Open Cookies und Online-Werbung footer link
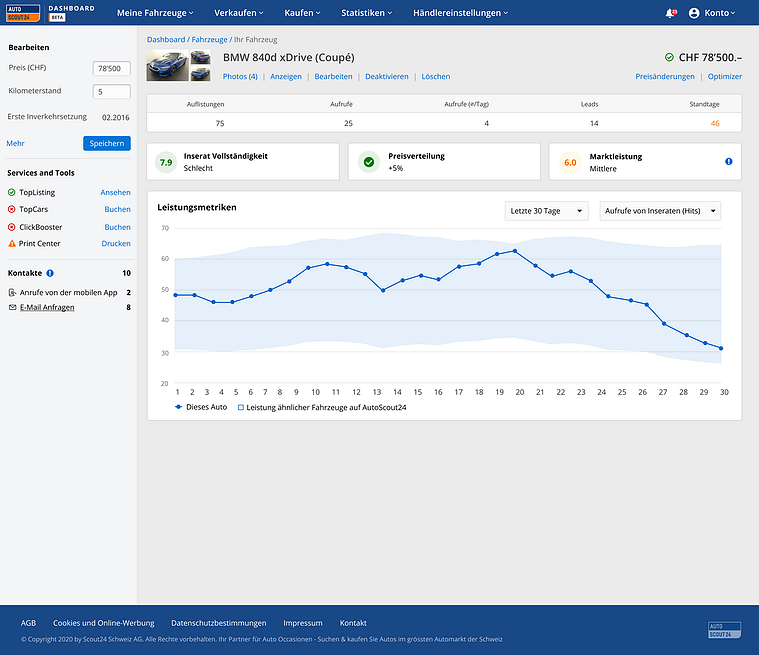Screen dimensions: 759x655 pos(104,623)
